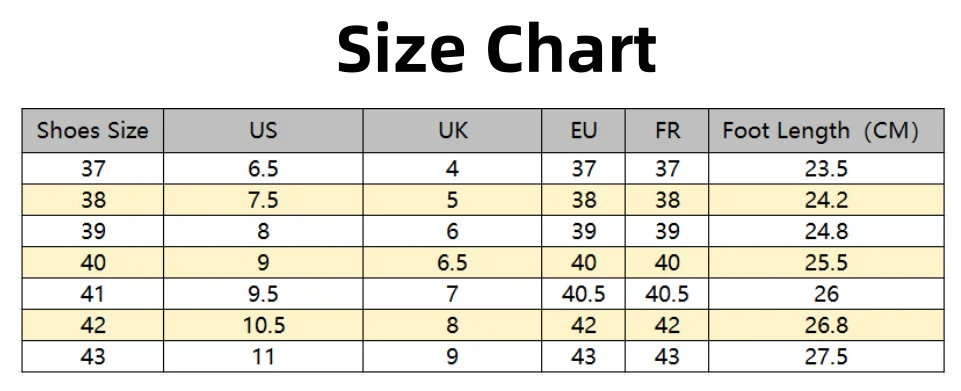Select shoe size 43 cell

pyautogui.click(x=93, y=357)
